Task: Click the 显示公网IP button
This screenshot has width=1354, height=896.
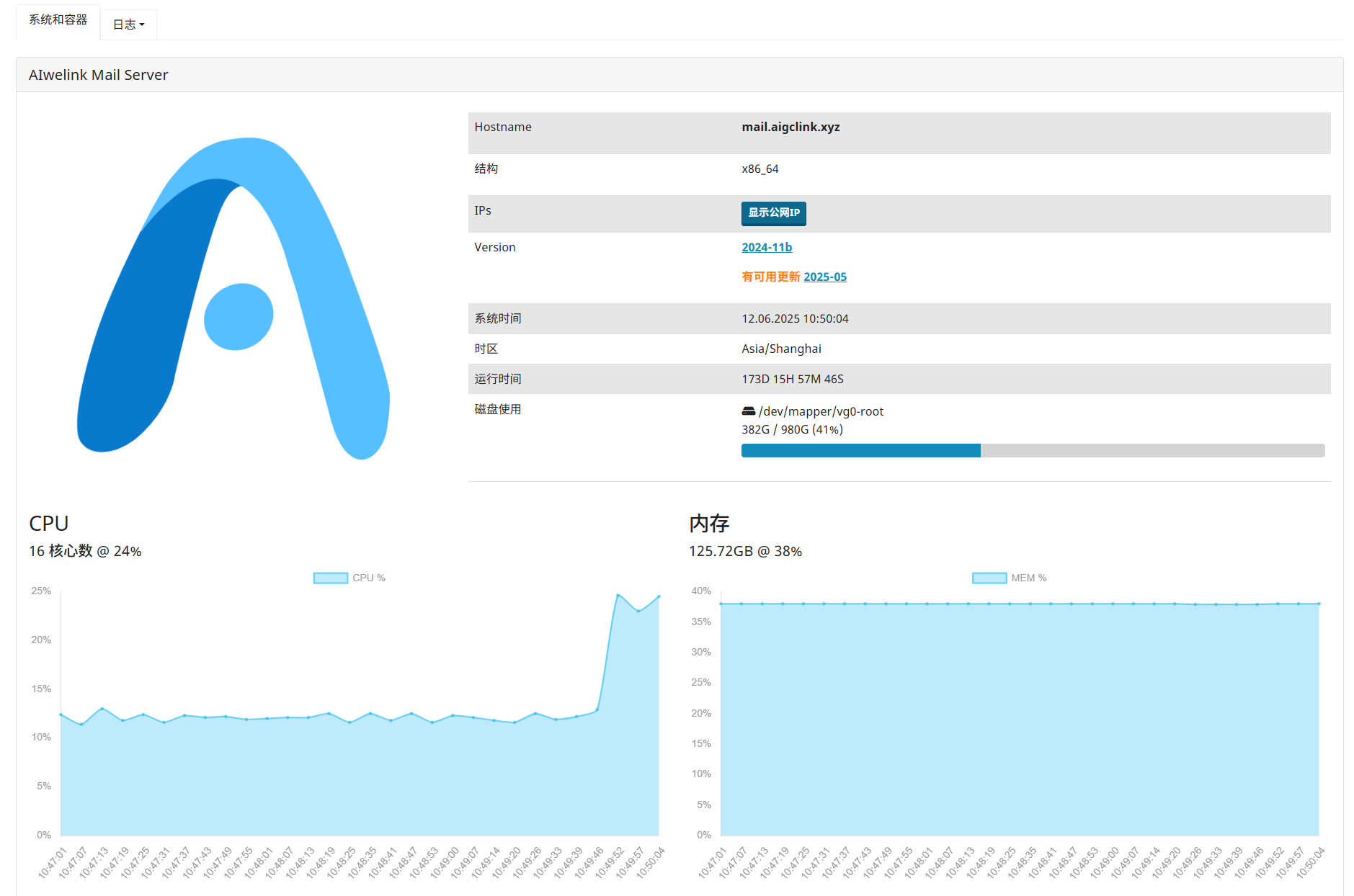Action: [773, 213]
